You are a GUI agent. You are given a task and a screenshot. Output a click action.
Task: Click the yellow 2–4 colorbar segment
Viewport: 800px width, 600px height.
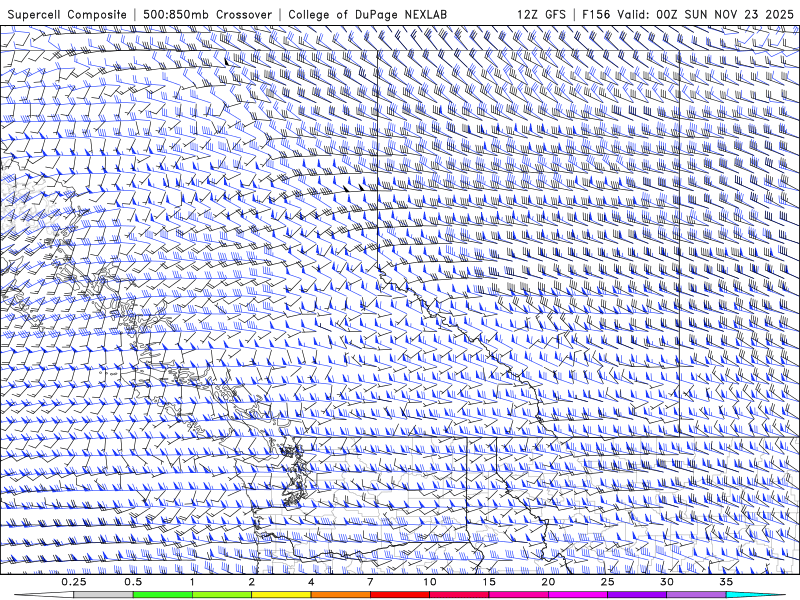click(x=281, y=595)
